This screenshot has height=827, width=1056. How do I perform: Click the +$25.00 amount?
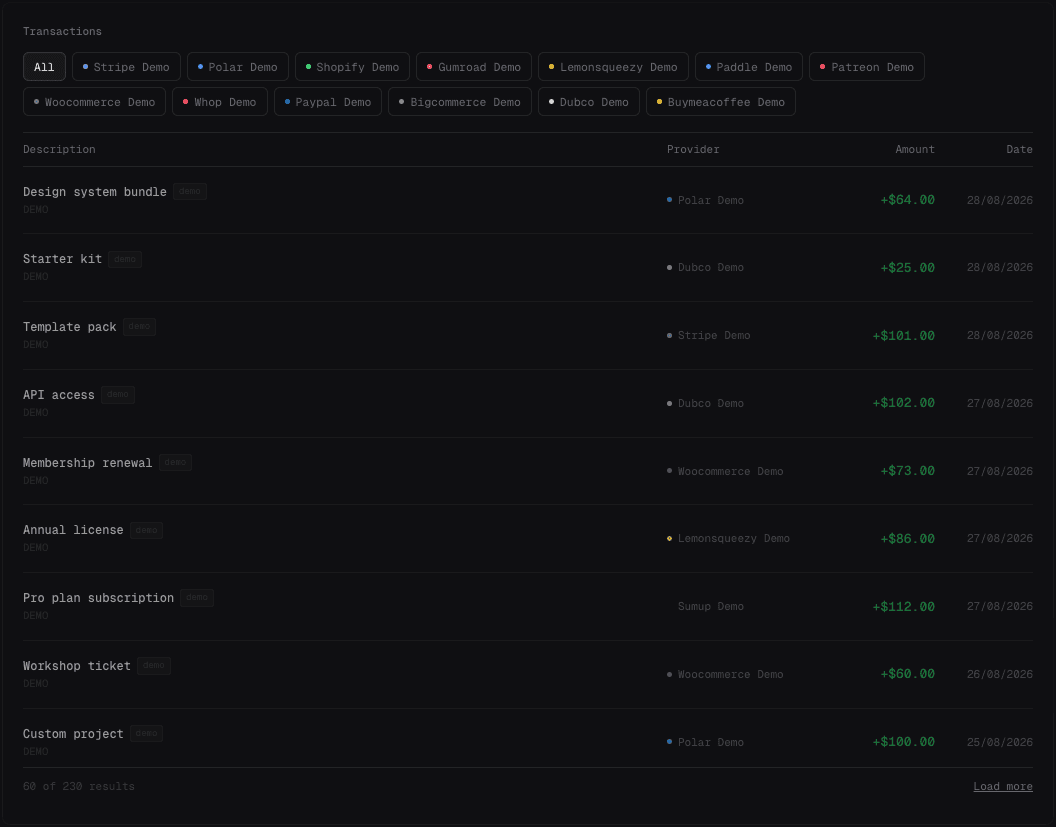coord(907,267)
